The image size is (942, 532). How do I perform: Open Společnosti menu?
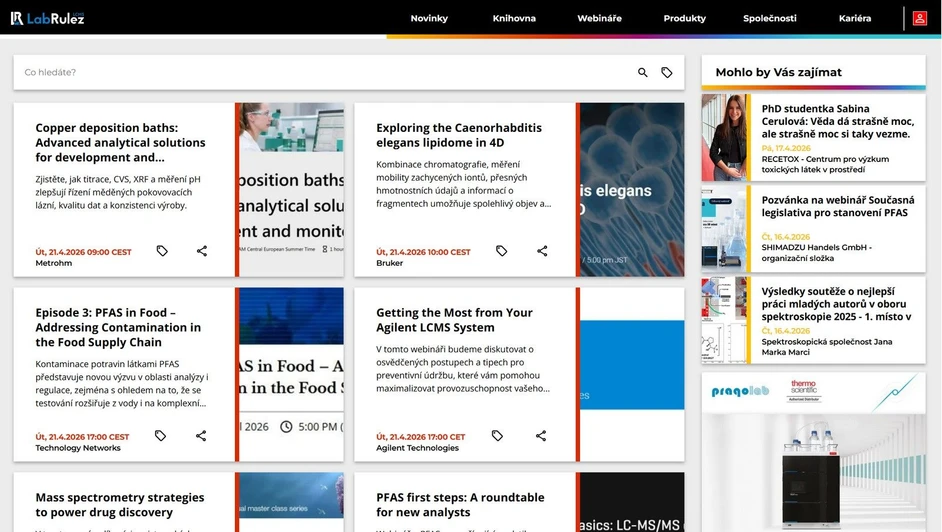[x=770, y=18]
